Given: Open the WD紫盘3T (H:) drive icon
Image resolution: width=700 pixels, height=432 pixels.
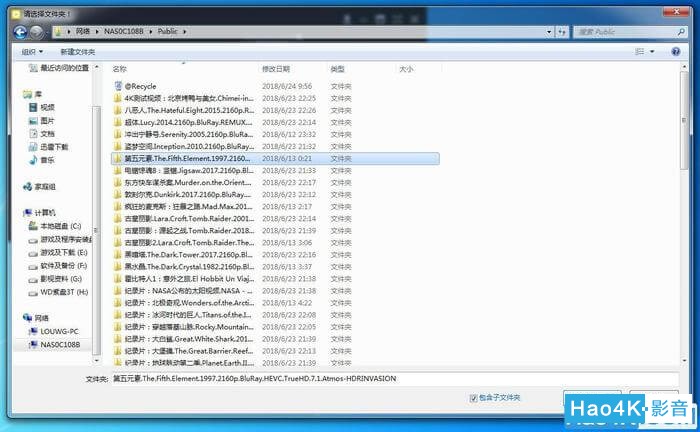Looking at the screenshot, I should point(33,293).
